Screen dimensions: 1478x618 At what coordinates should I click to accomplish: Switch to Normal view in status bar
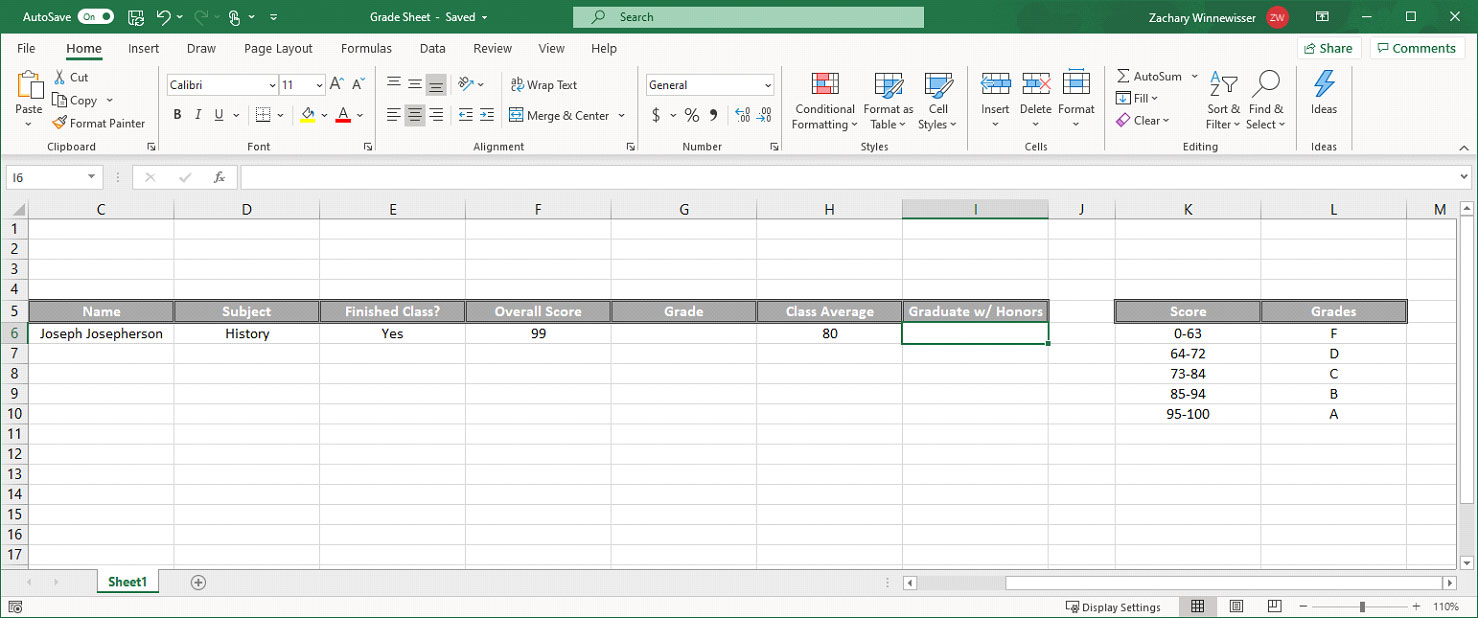[1197, 606]
